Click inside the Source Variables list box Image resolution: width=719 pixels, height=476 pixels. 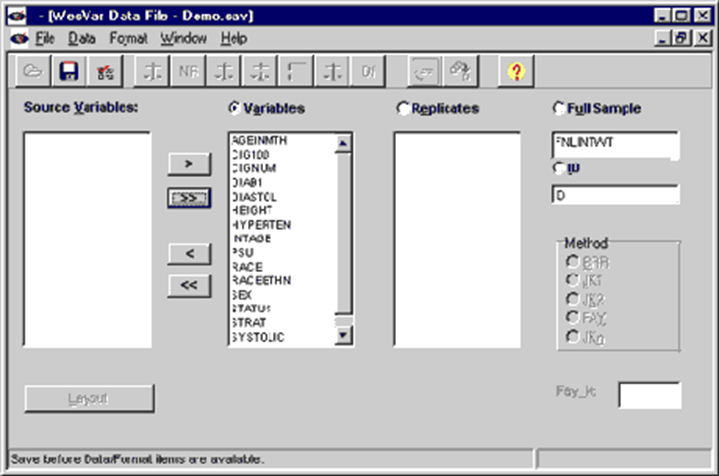[88, 239]
